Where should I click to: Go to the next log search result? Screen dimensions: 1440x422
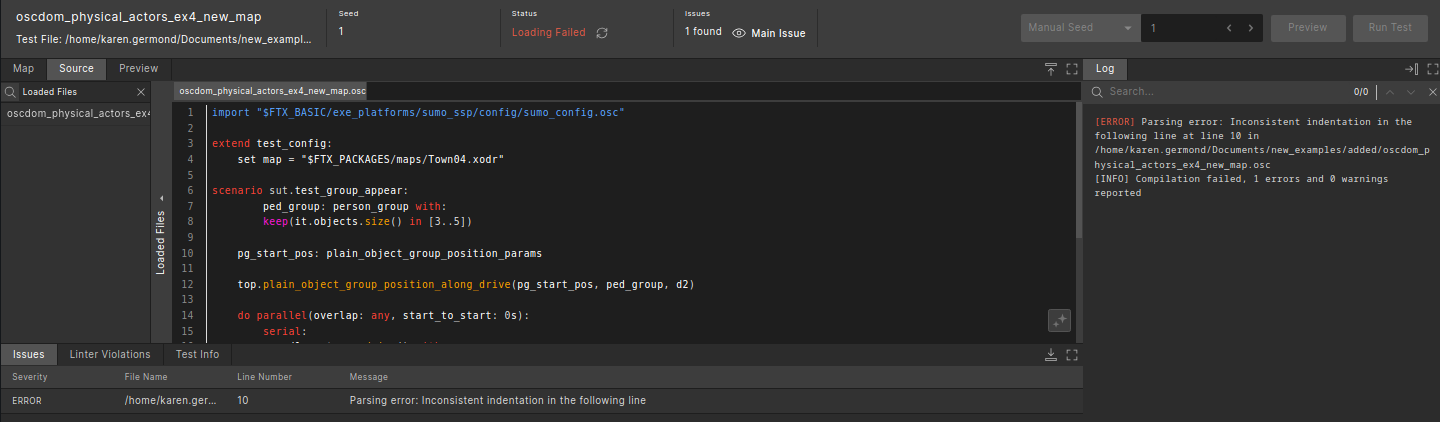[x=1410, y=92]
